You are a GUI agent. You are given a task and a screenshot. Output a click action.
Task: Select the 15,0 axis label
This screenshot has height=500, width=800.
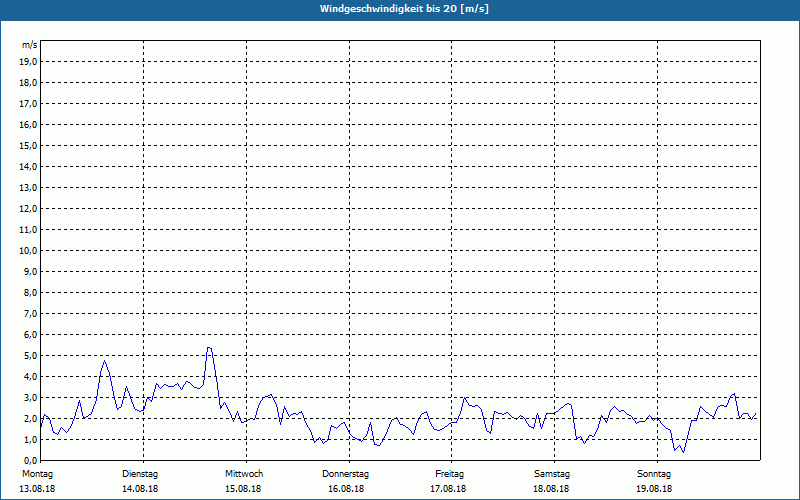click(27, 145)
